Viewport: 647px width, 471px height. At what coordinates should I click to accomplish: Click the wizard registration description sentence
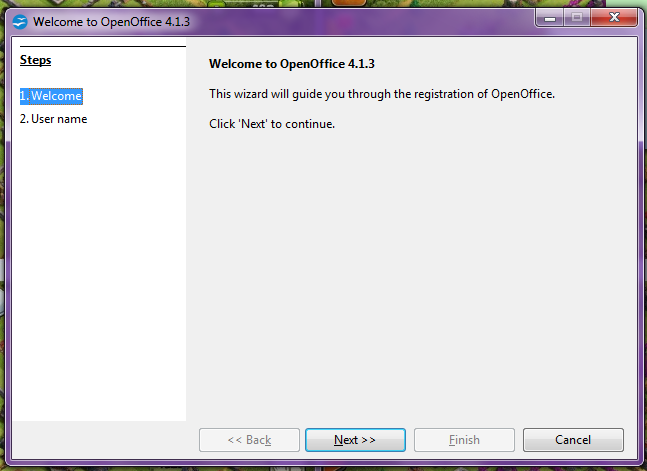[x=382, y=94]
